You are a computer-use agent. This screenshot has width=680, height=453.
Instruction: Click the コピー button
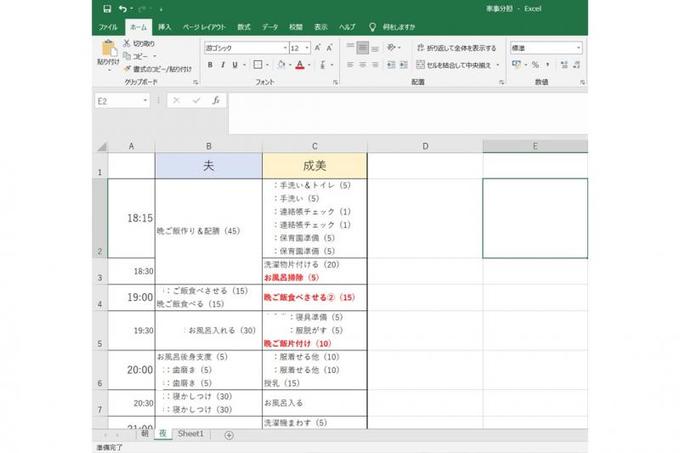click(x=135, y=56)
